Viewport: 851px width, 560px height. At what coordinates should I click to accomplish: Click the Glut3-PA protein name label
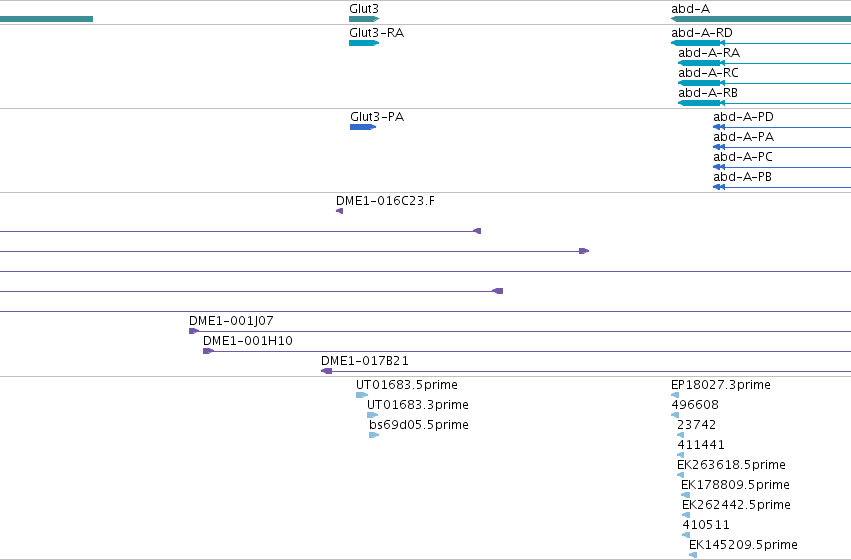tap(377, 117)
